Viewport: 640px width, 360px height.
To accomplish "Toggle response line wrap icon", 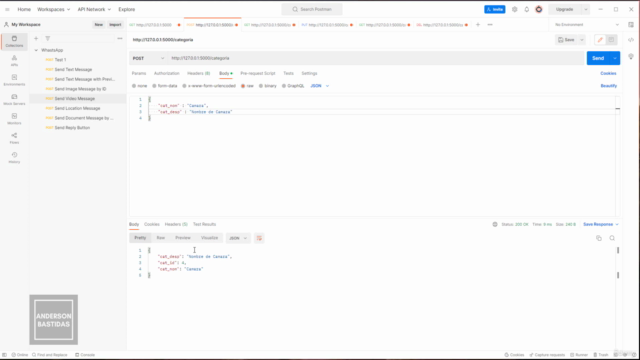I will pos(259,238).
